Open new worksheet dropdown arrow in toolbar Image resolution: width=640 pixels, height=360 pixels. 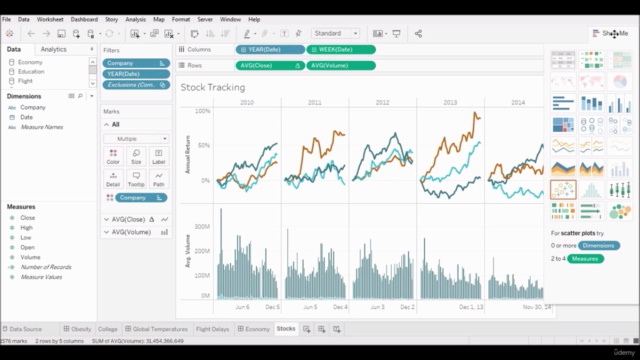click(144, 34)
